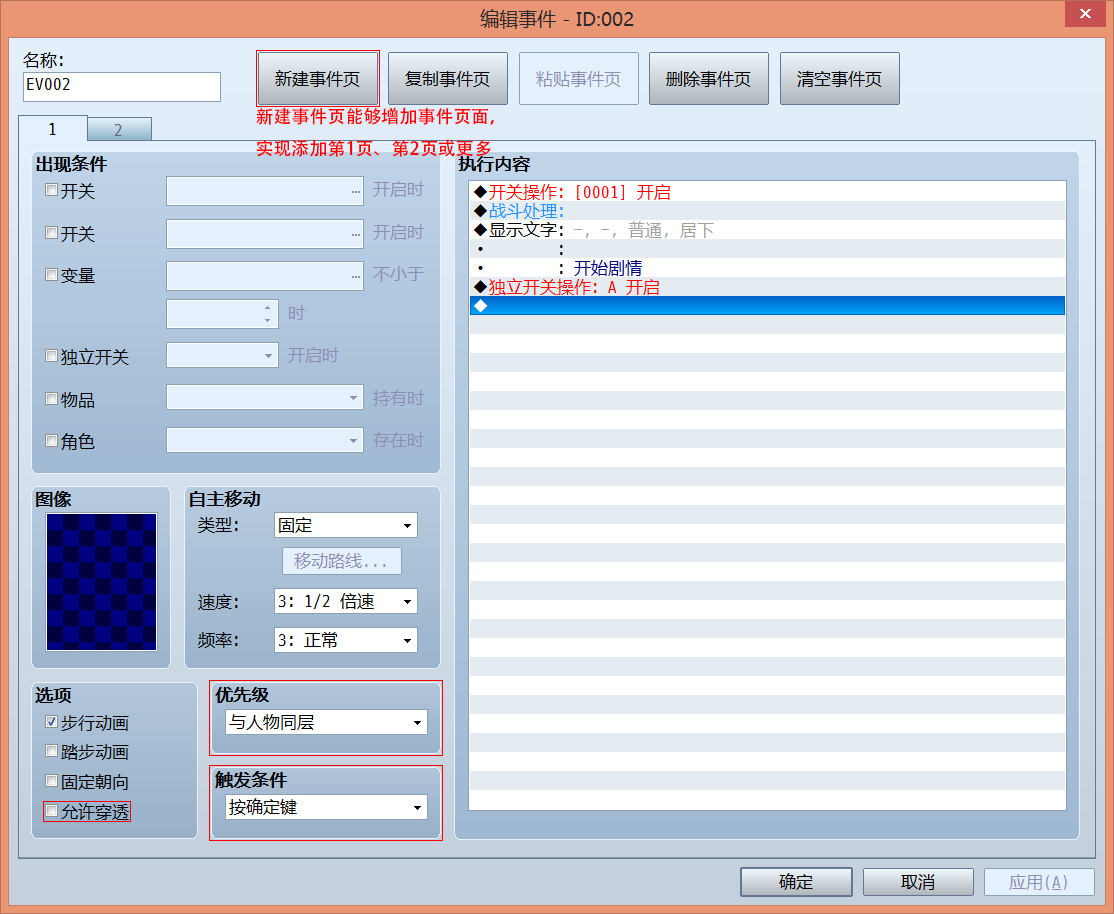Screen dimensions: 1114x914
Task: Enable the second 开关 condition checkbox
Action: coord(51,232)
